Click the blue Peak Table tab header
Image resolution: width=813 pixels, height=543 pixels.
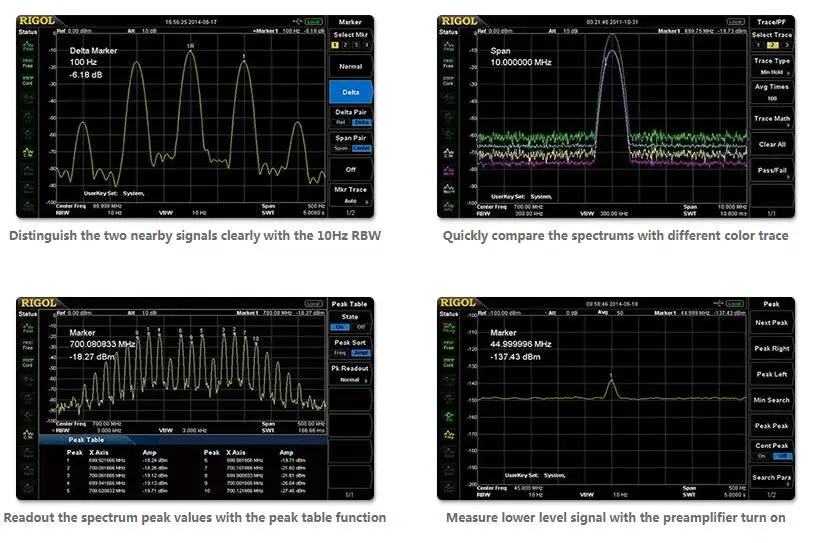coord(86,440)
